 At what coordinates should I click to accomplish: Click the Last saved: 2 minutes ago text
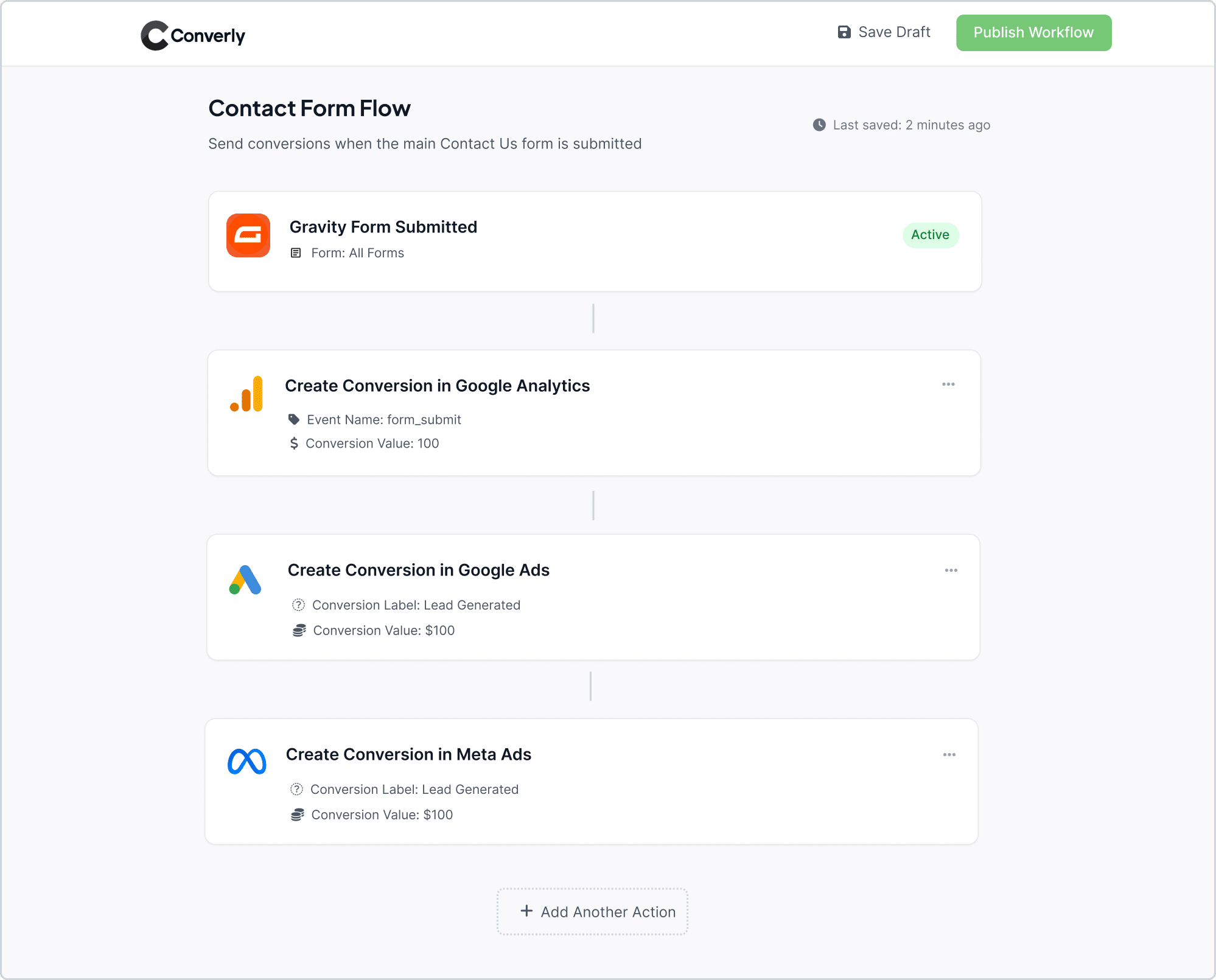tap(911, 125)
